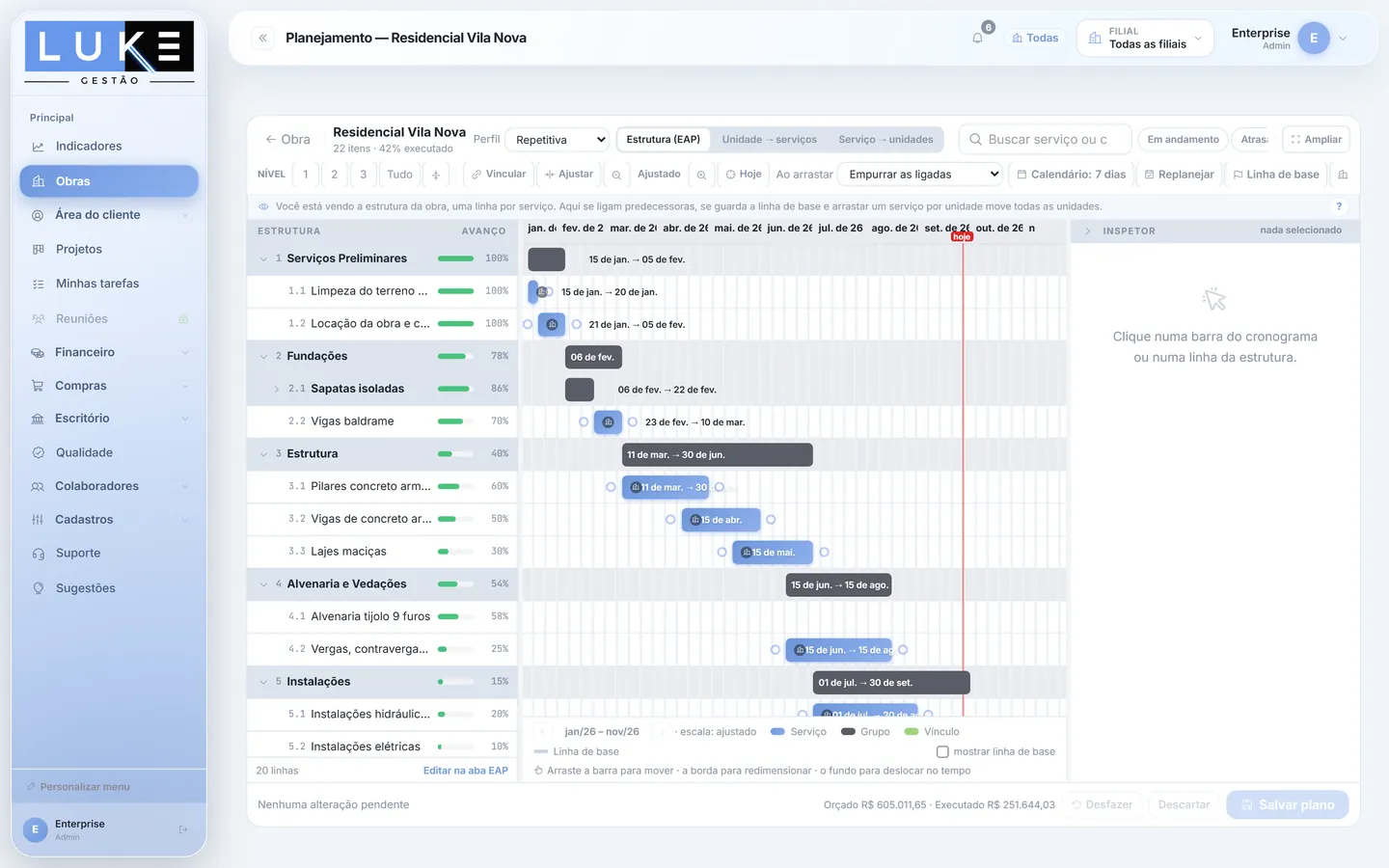Open Obras in the sidebar
Image resolution: width=1389 pixels, height=868 pixels.
(109, 181)
